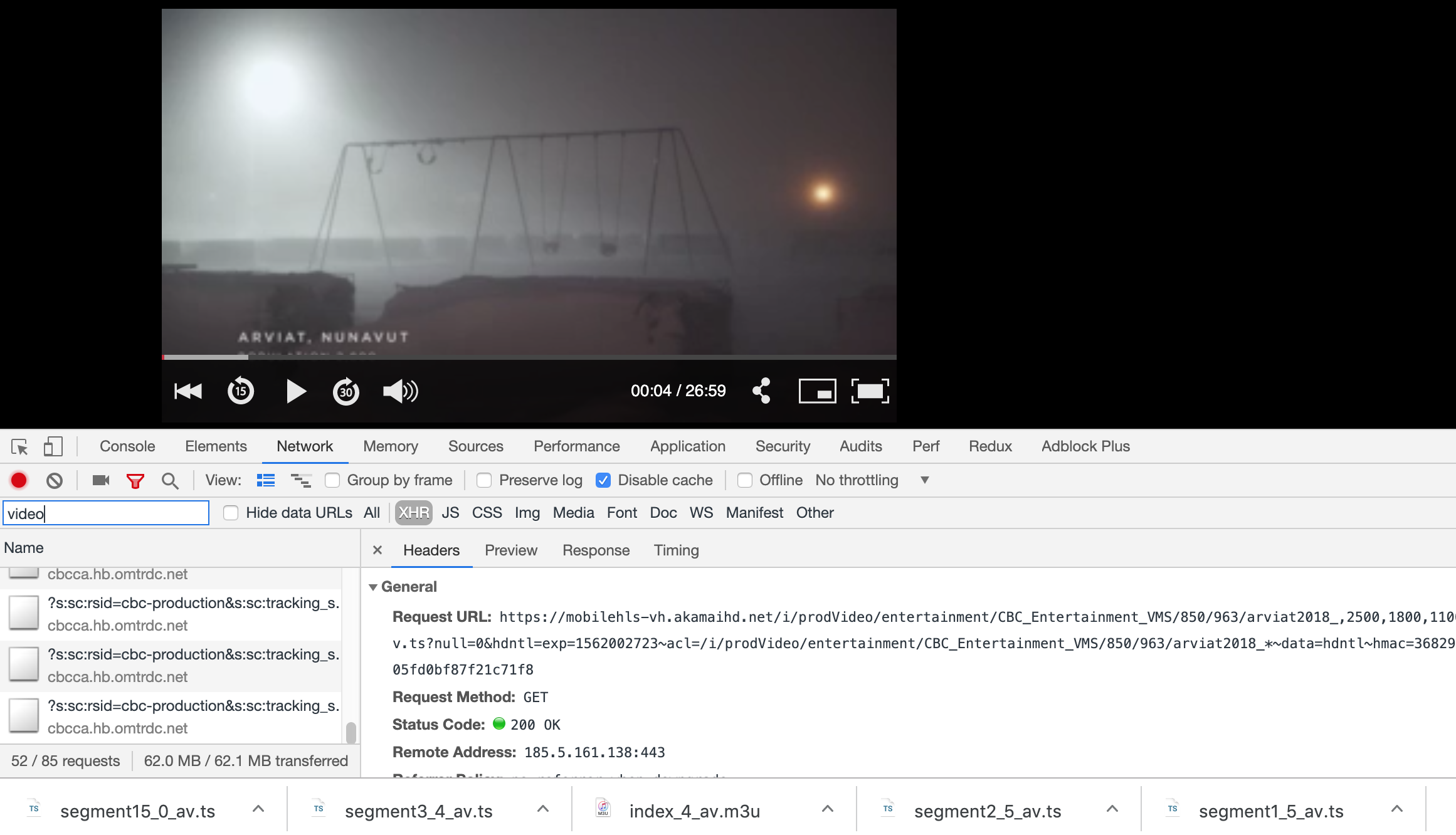Open network search
This screenshot has width=1456, height=835.
(170, 481)
